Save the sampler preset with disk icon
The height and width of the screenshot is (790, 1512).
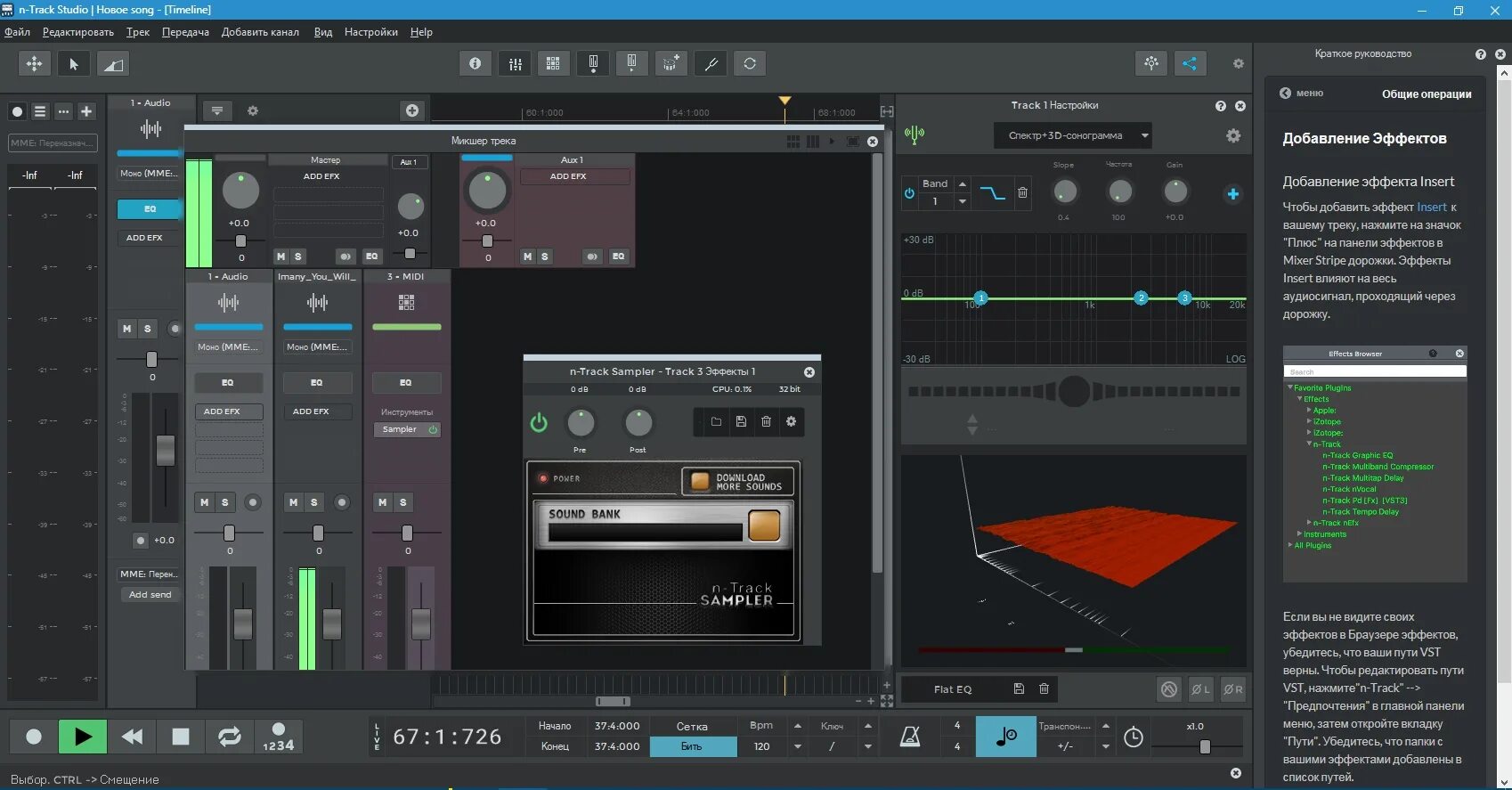741,421
